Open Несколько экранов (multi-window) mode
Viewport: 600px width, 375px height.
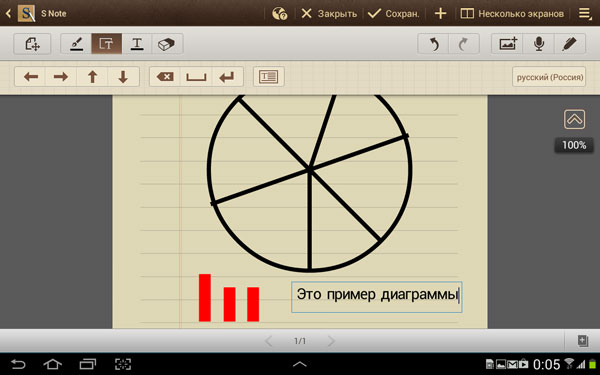click(512, 14)
